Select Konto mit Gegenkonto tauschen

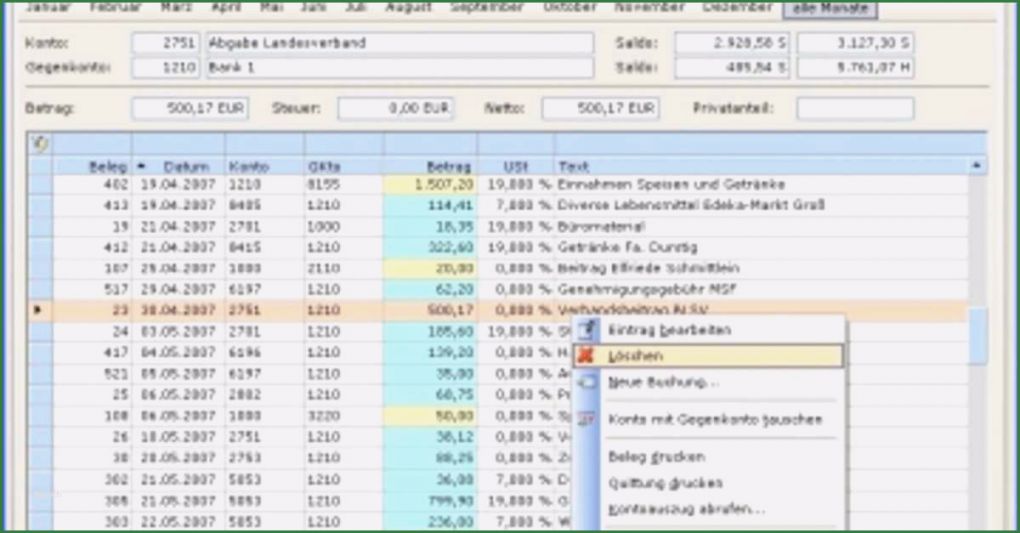tap(714, 420)
